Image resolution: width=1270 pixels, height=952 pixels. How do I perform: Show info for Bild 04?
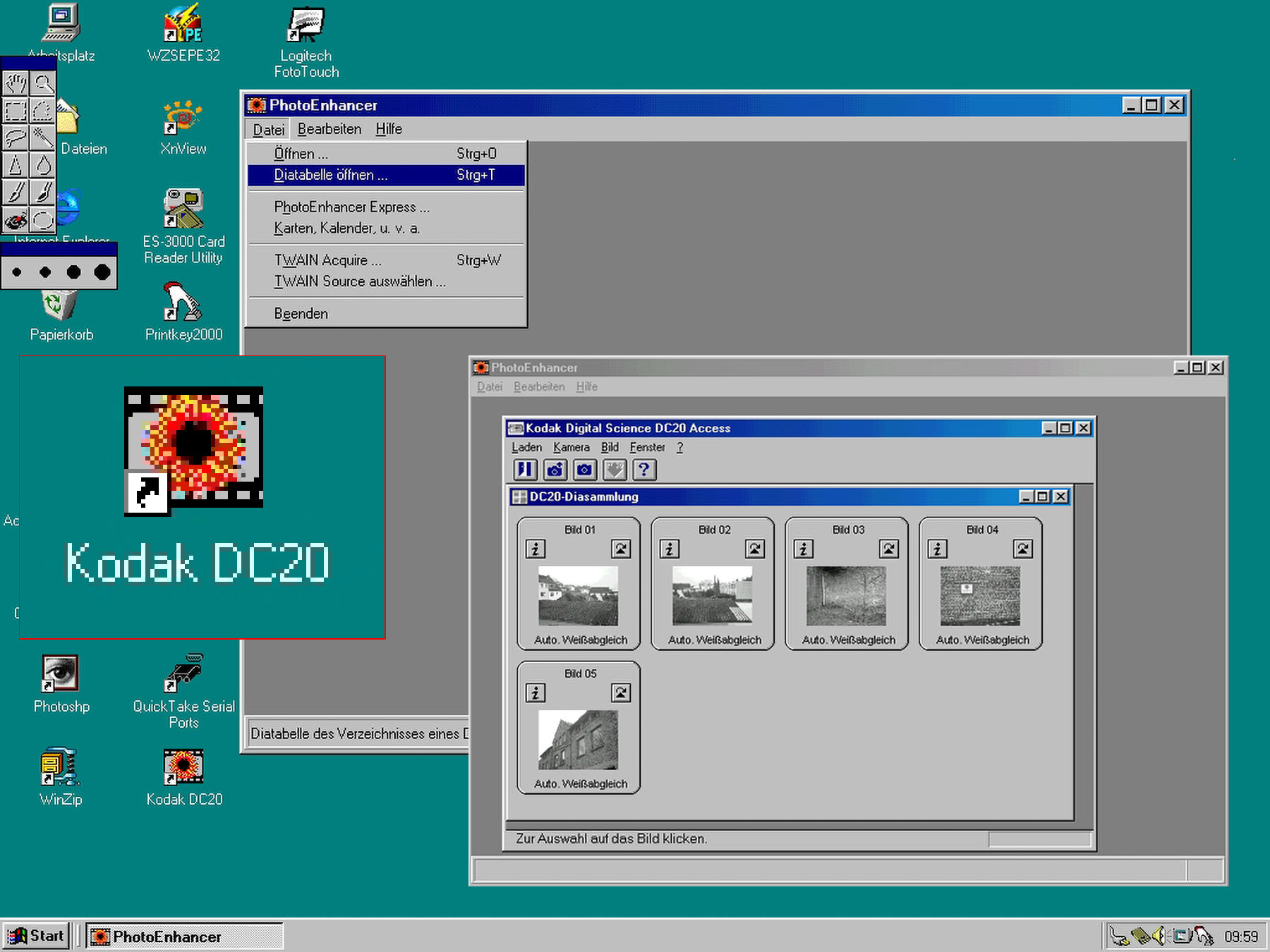(x=938, y=549)
